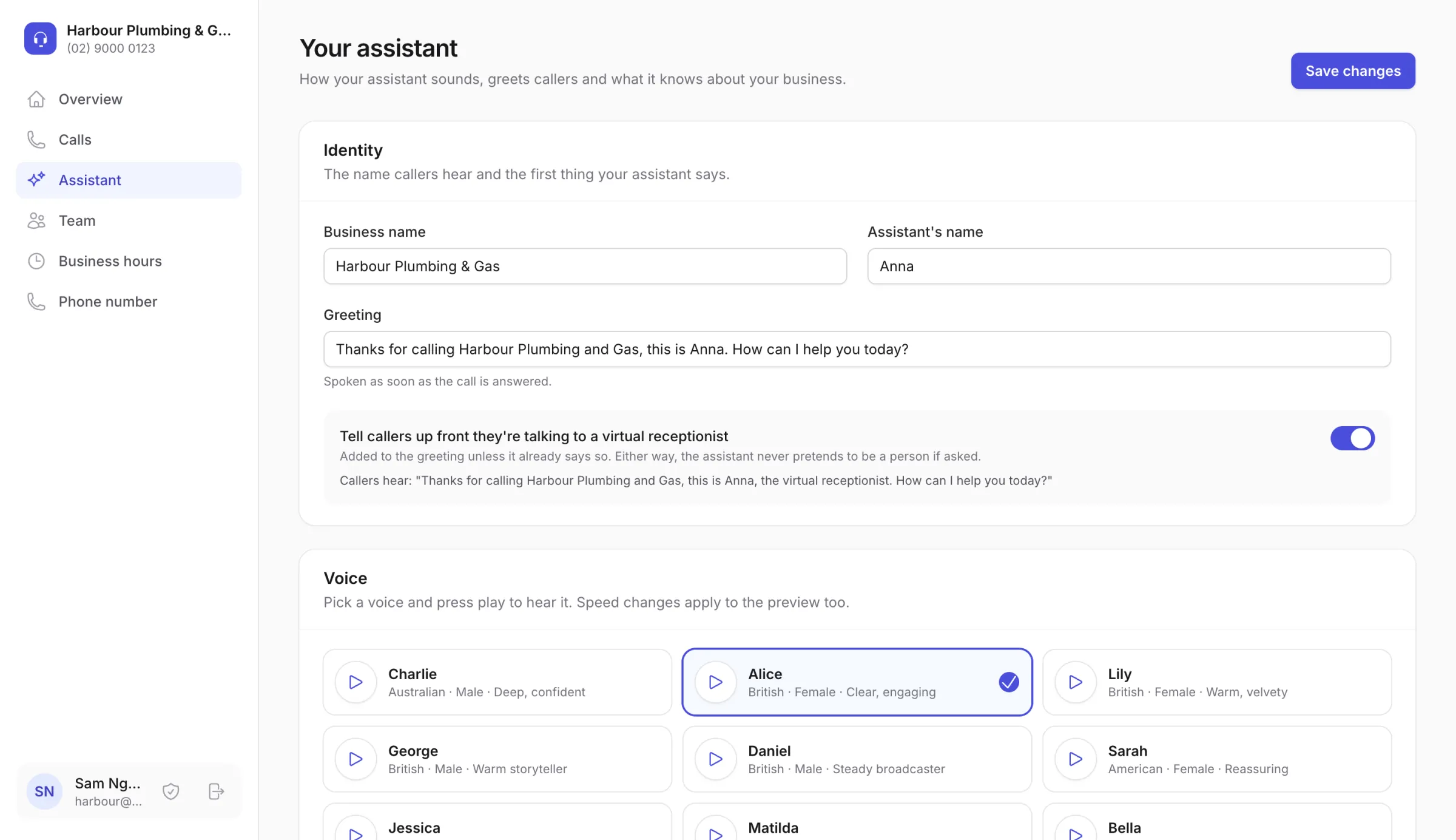The height and width of the screenshot is (840, 1456).
Task: Select the Charlie voice card
Action: coord(497,682)
